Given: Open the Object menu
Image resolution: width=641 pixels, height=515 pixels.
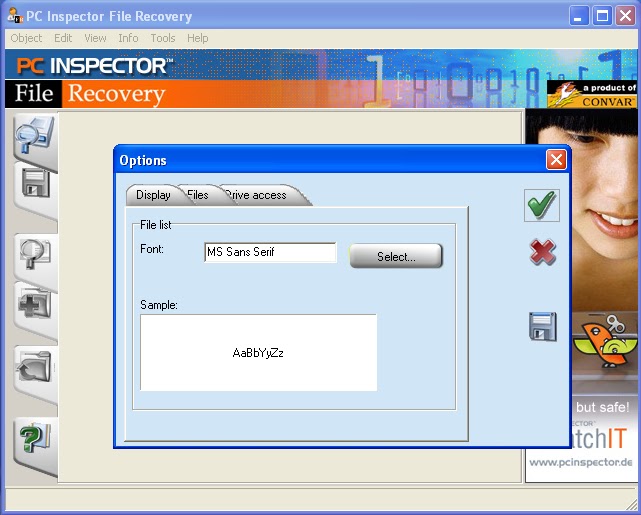Looking at the screenshot, I should click(x=26, y=38).
